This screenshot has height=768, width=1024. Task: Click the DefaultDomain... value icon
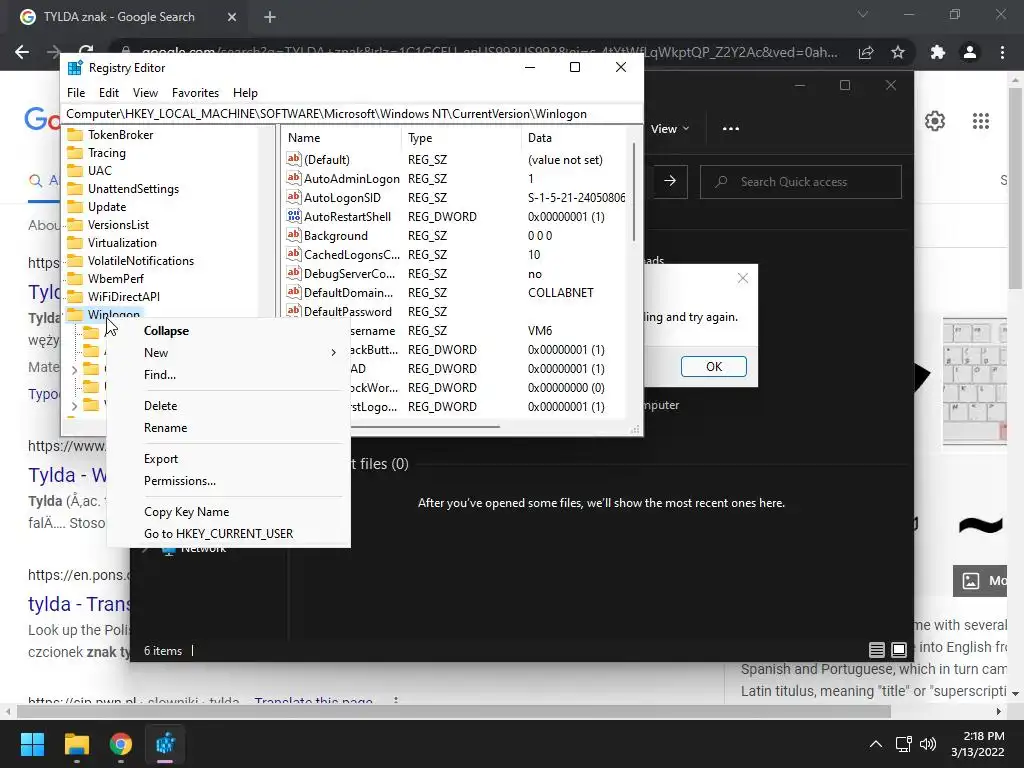pyautogui.click(x=294, y=291)
